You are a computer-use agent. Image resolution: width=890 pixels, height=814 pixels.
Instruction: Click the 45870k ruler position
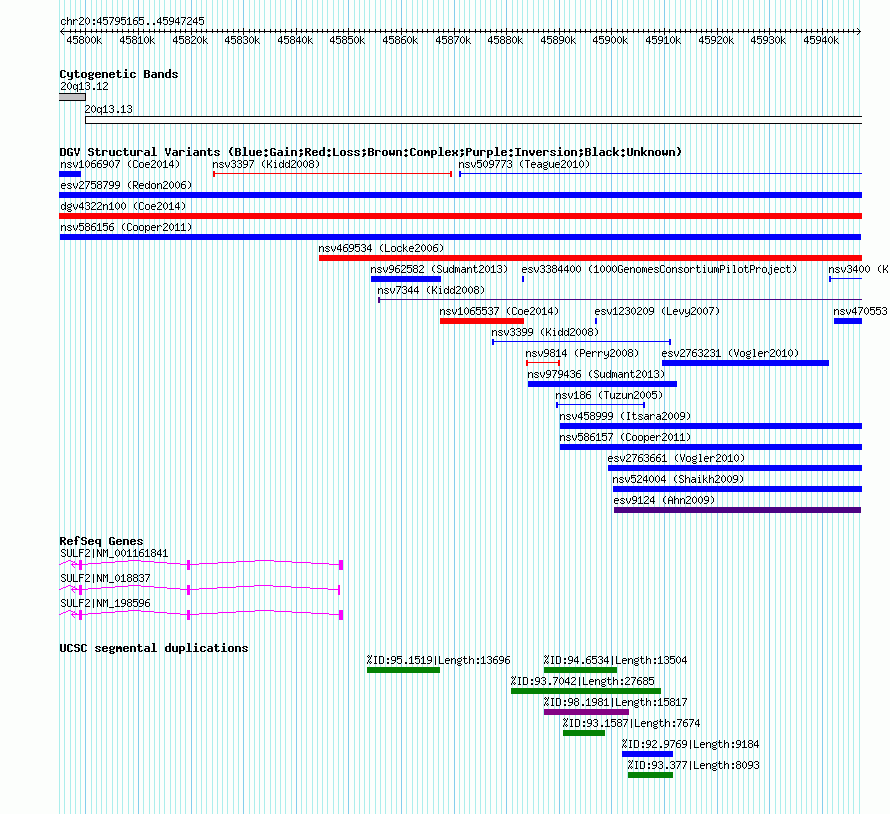pos(453,41)
